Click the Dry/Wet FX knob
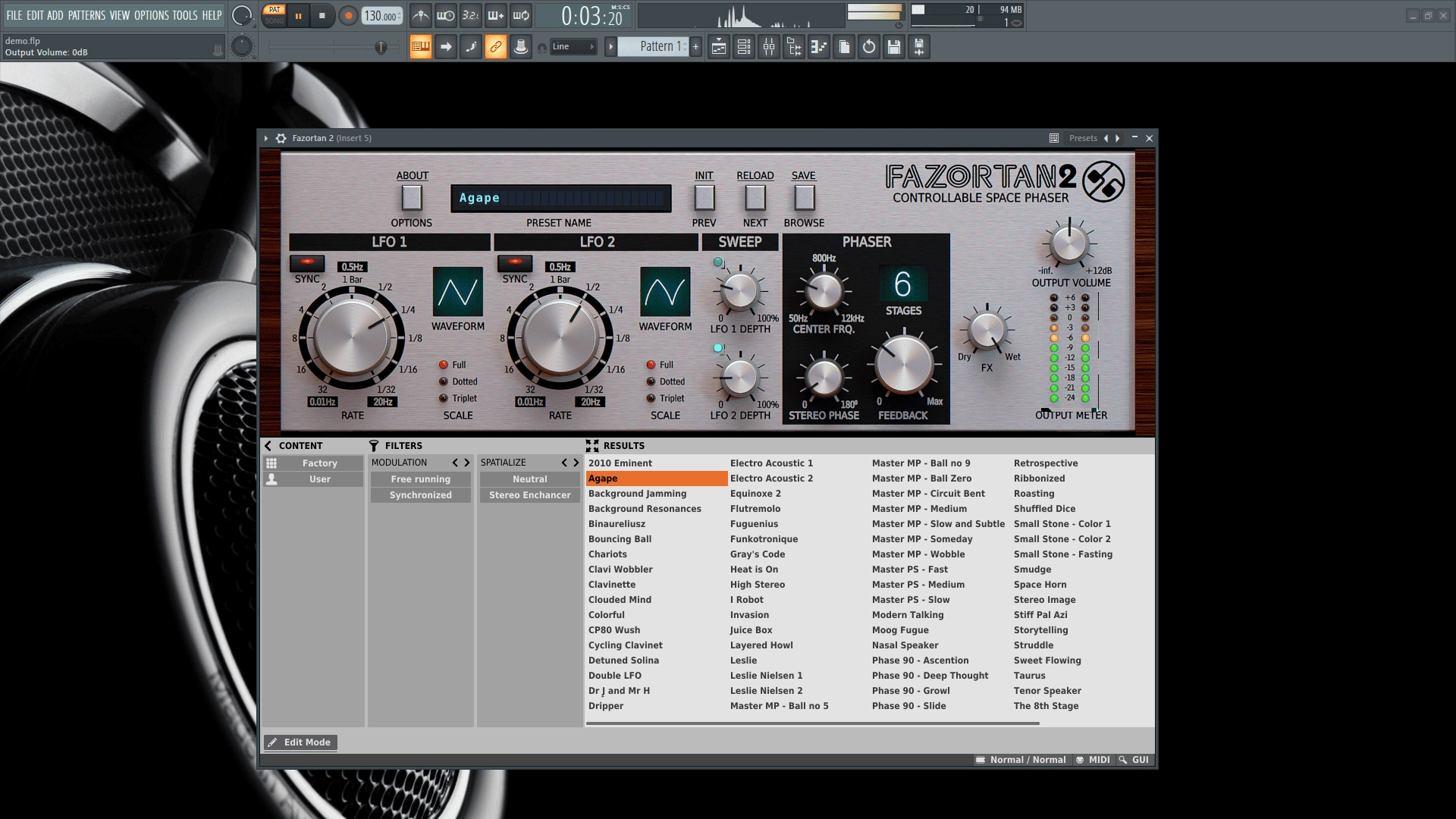This screenshot has width=1456, height=819. 987,330
